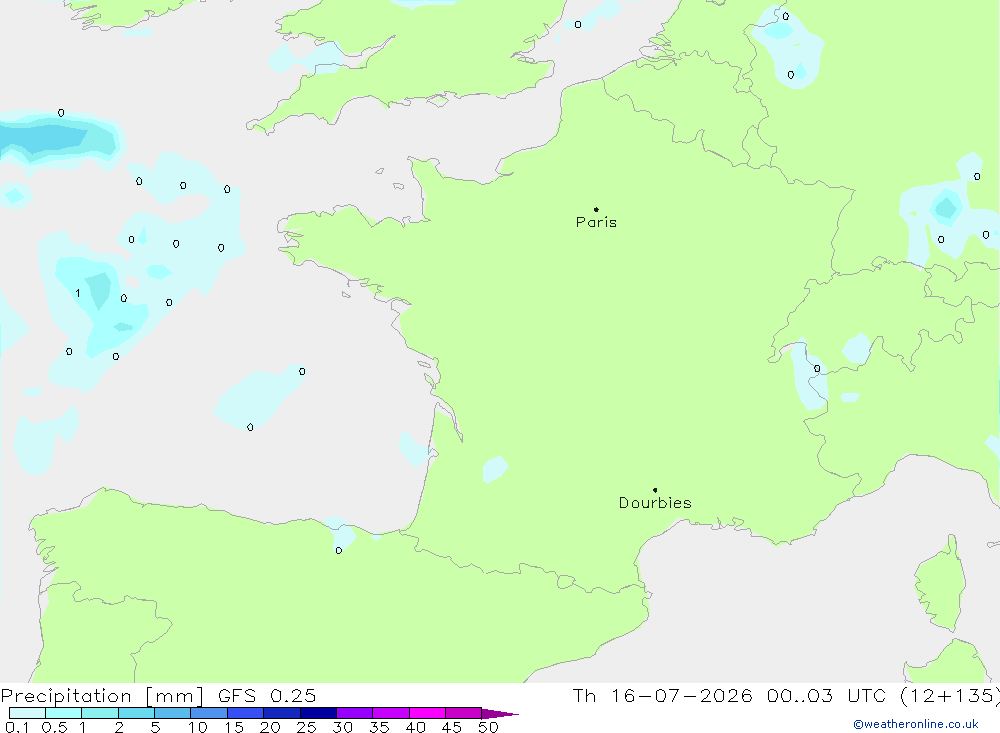Click the "(12+135)" forecast offset text
The height and width of the screenshot is (733, 1000).
[x=949, y=696]
